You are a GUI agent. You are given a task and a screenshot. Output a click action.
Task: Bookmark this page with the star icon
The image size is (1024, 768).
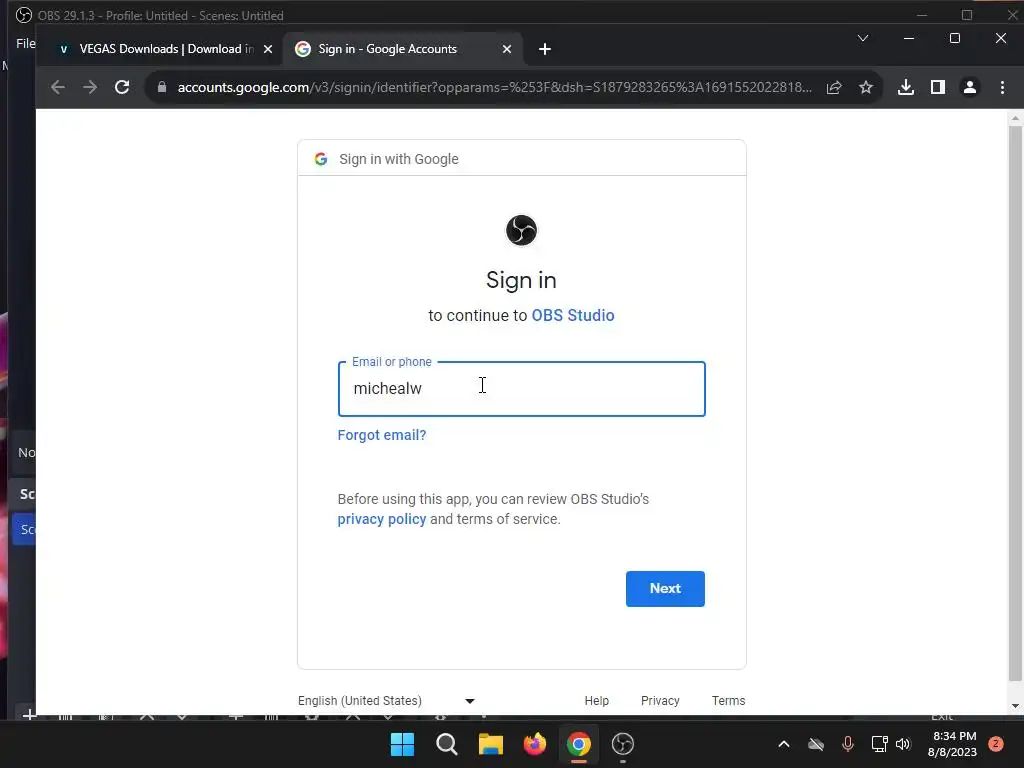tap(866, 88)
